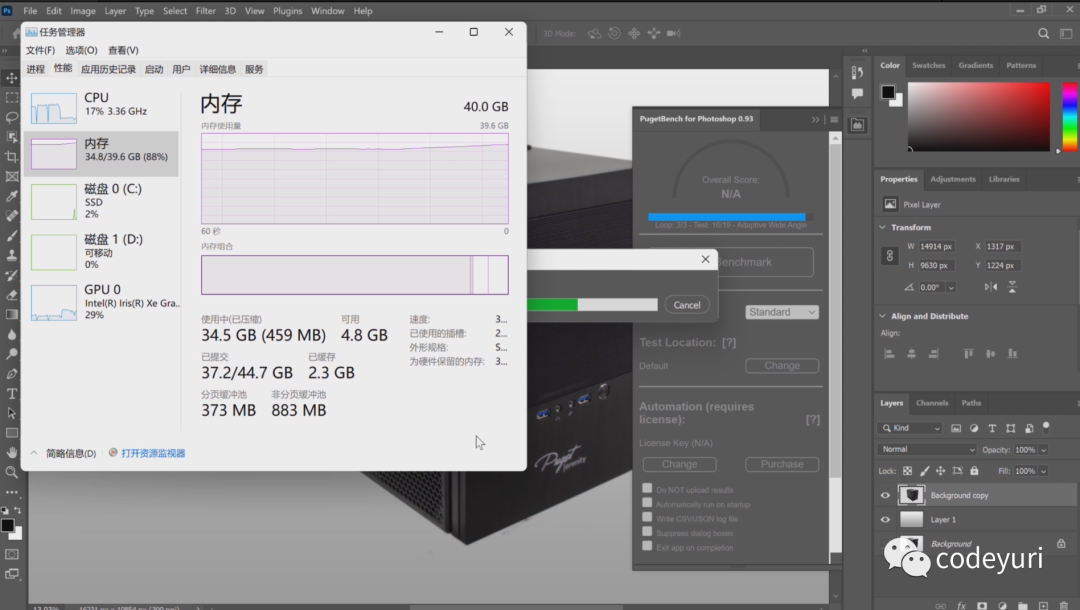Collapse Task Manager to 简略信息 view
The height and width of the screenshot is (610, 1080).
[x=63, y=453]
